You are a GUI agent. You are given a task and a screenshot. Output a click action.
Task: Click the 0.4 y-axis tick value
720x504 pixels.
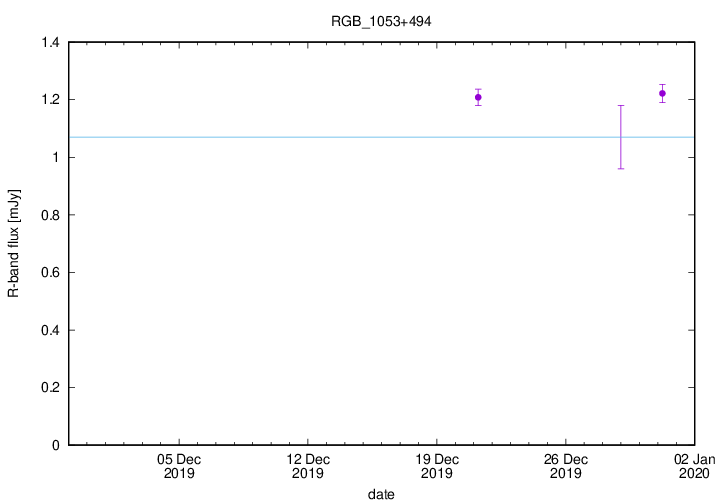point(50,330)
